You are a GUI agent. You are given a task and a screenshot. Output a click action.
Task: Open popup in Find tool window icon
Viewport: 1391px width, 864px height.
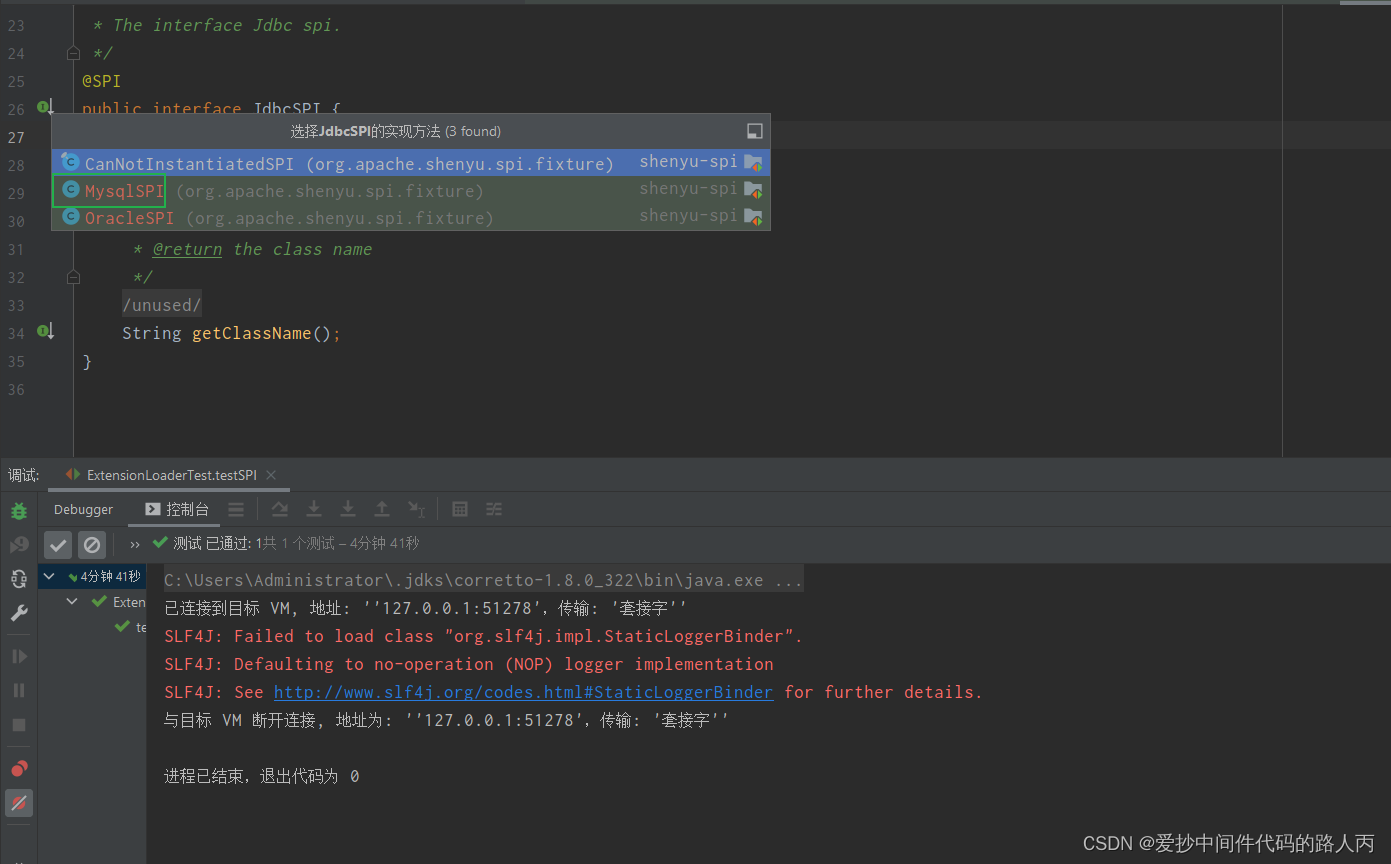point(755,131)
